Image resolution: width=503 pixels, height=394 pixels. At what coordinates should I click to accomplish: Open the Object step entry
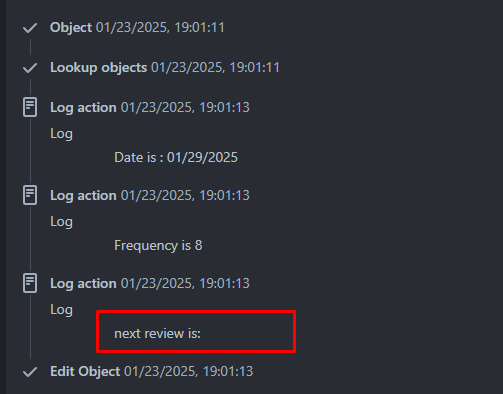[x=71, y=27]
